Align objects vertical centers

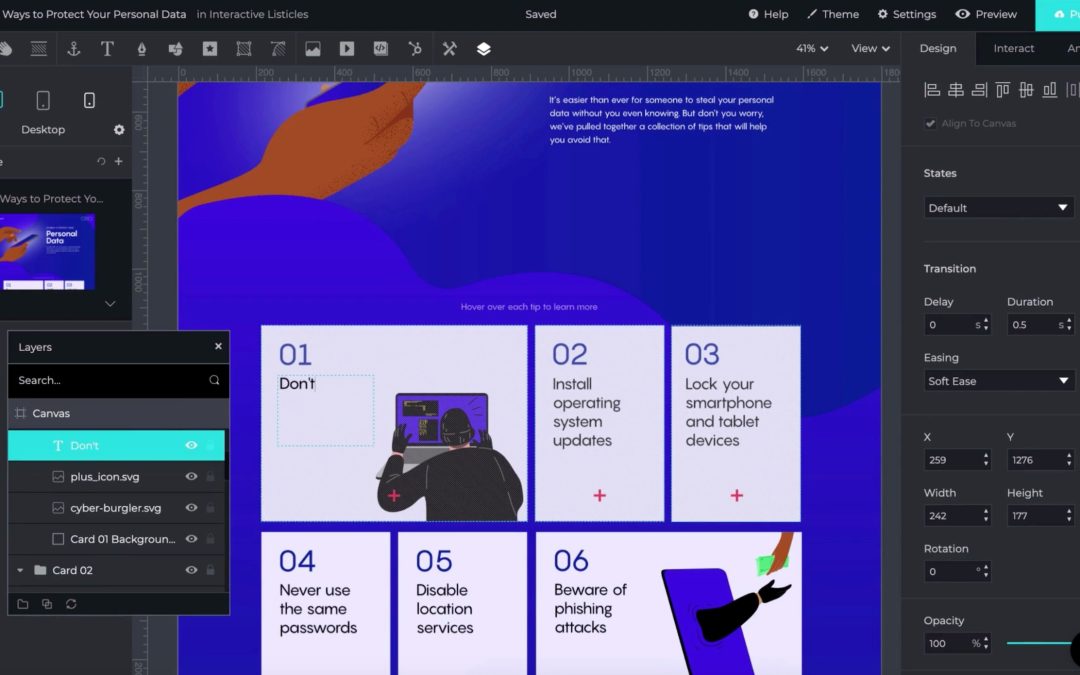[x=1026, y=90]
